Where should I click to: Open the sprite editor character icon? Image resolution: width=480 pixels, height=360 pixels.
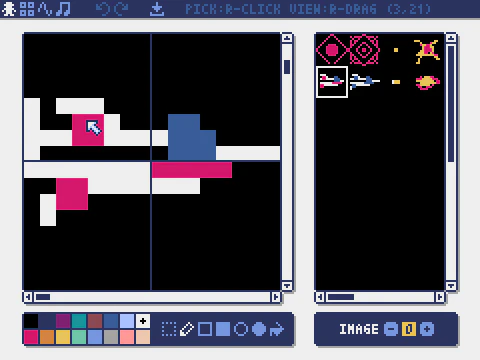(x=8, y=9)
